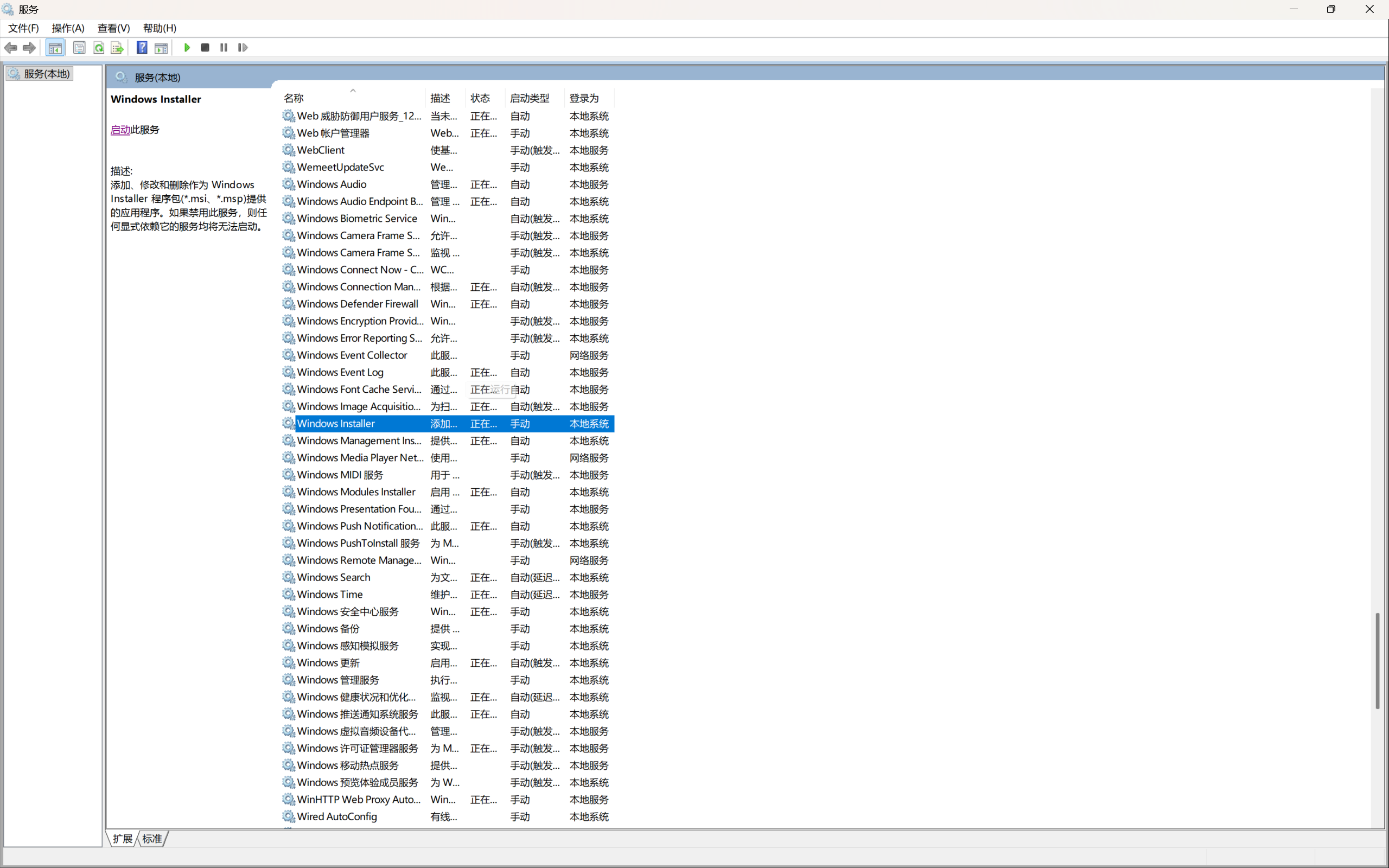Image resolution: width=1389 pixels, height=868 pixels.
Task: Click the blue Help question mark icon
Action: pyautogui.click(x=142, y=48)
